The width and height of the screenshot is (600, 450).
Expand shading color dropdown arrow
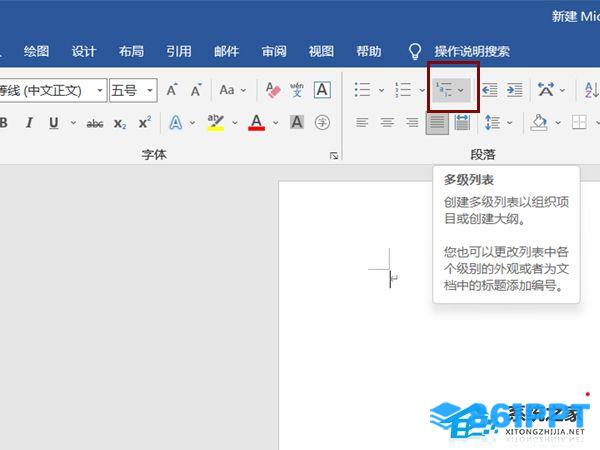pyautogui.click(x=558, y=123)
